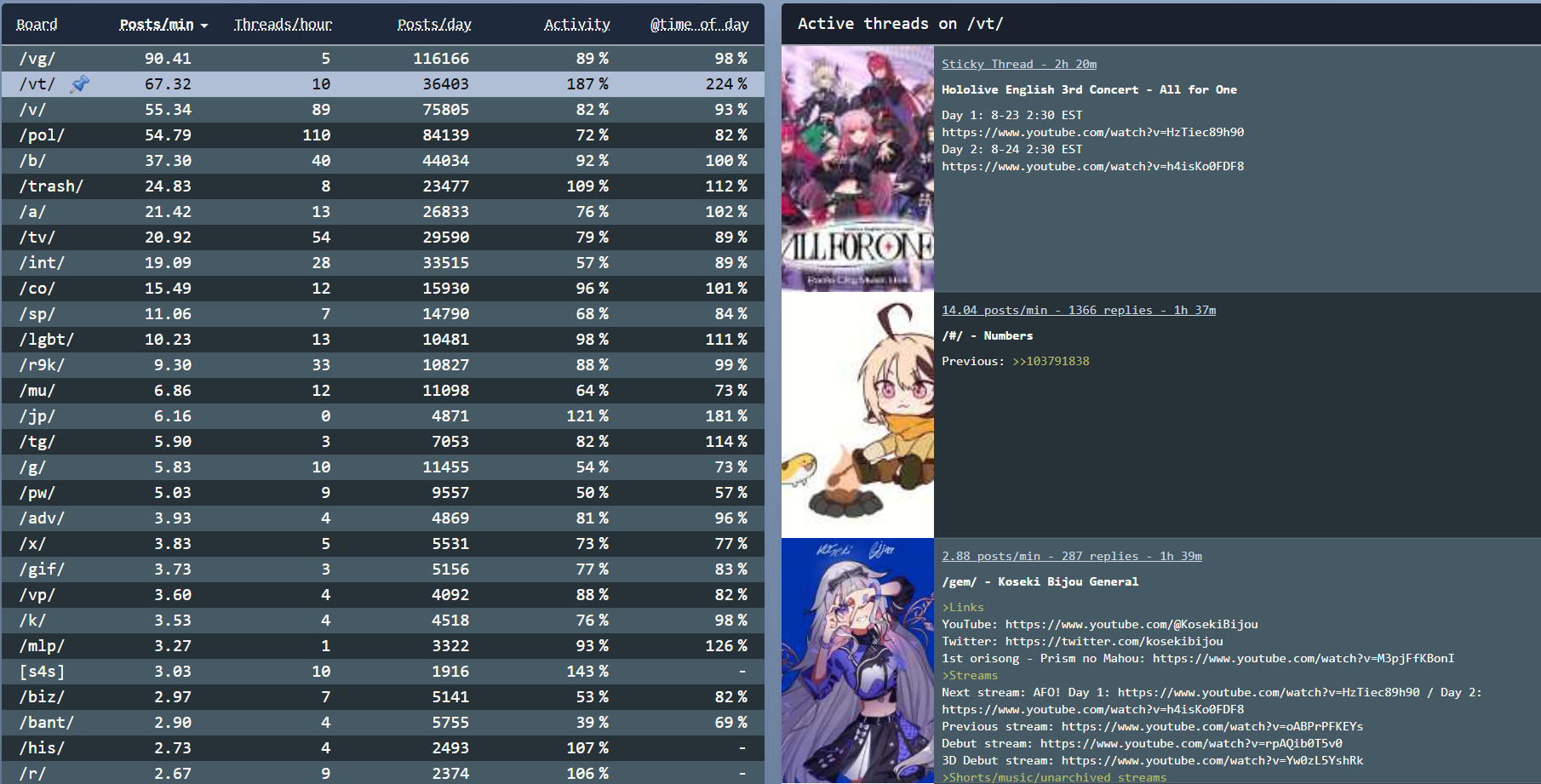
Task: Select the /lgbt/ board row
Action: click(382, 339)
